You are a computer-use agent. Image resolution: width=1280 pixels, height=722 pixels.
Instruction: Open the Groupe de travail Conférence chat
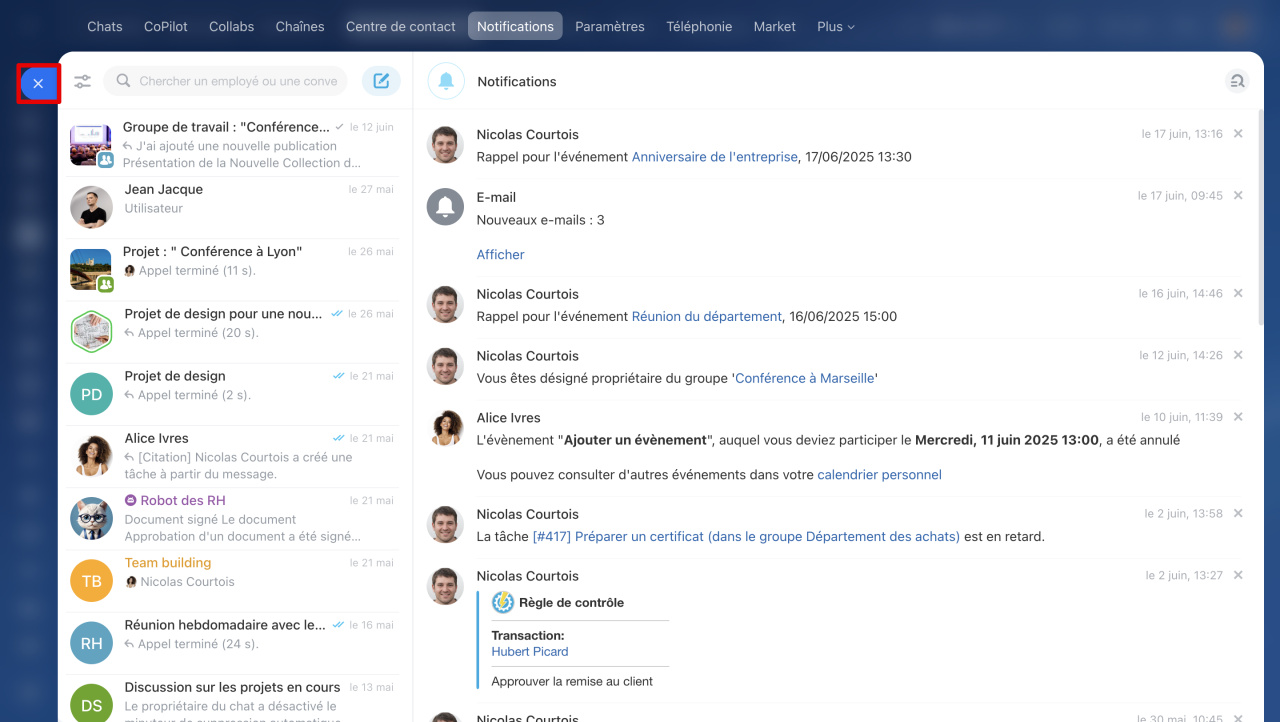coord(232,145)
